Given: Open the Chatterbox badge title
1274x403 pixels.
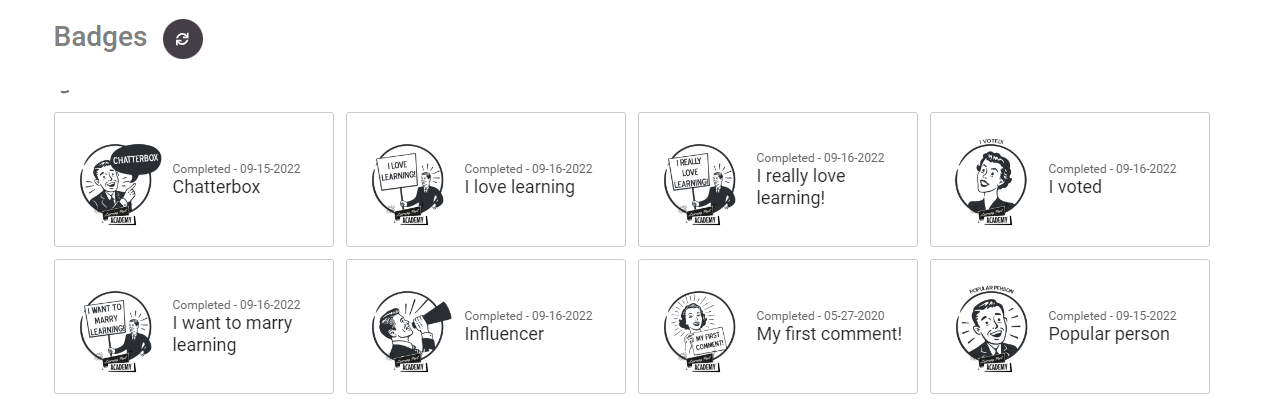Looking at the screenshot, I should 216,187.
